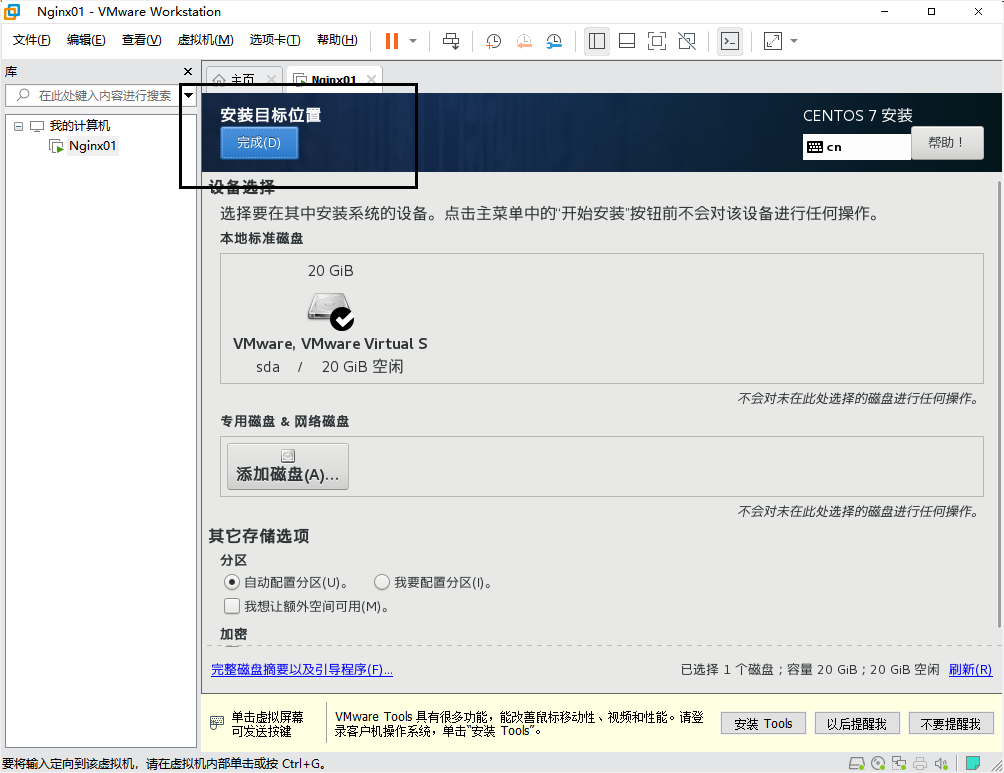The image size is (1004, 773).
Task: Collapse the 我的计算机 tree node
Action: click(19, 126)
